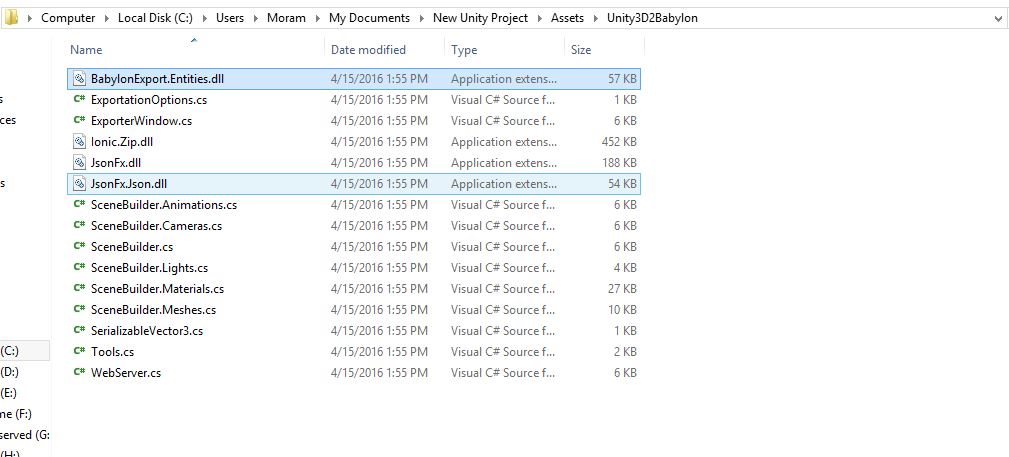Click the SceneBuilder.Cameras.cs file icon
This screenshot has width=1009, height=457.
pyautogui.click(x=79, y=226)
